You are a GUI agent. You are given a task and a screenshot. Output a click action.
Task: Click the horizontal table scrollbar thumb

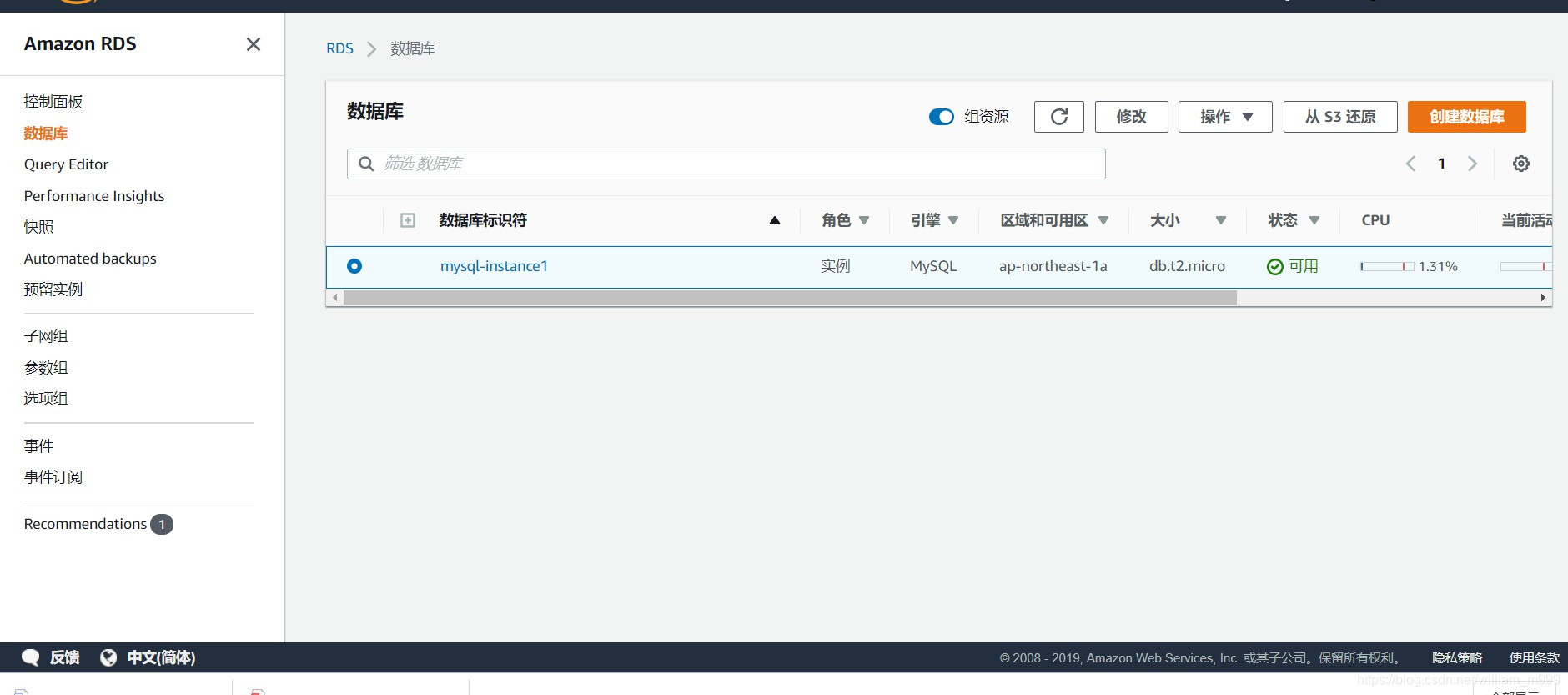pos(790,298)
